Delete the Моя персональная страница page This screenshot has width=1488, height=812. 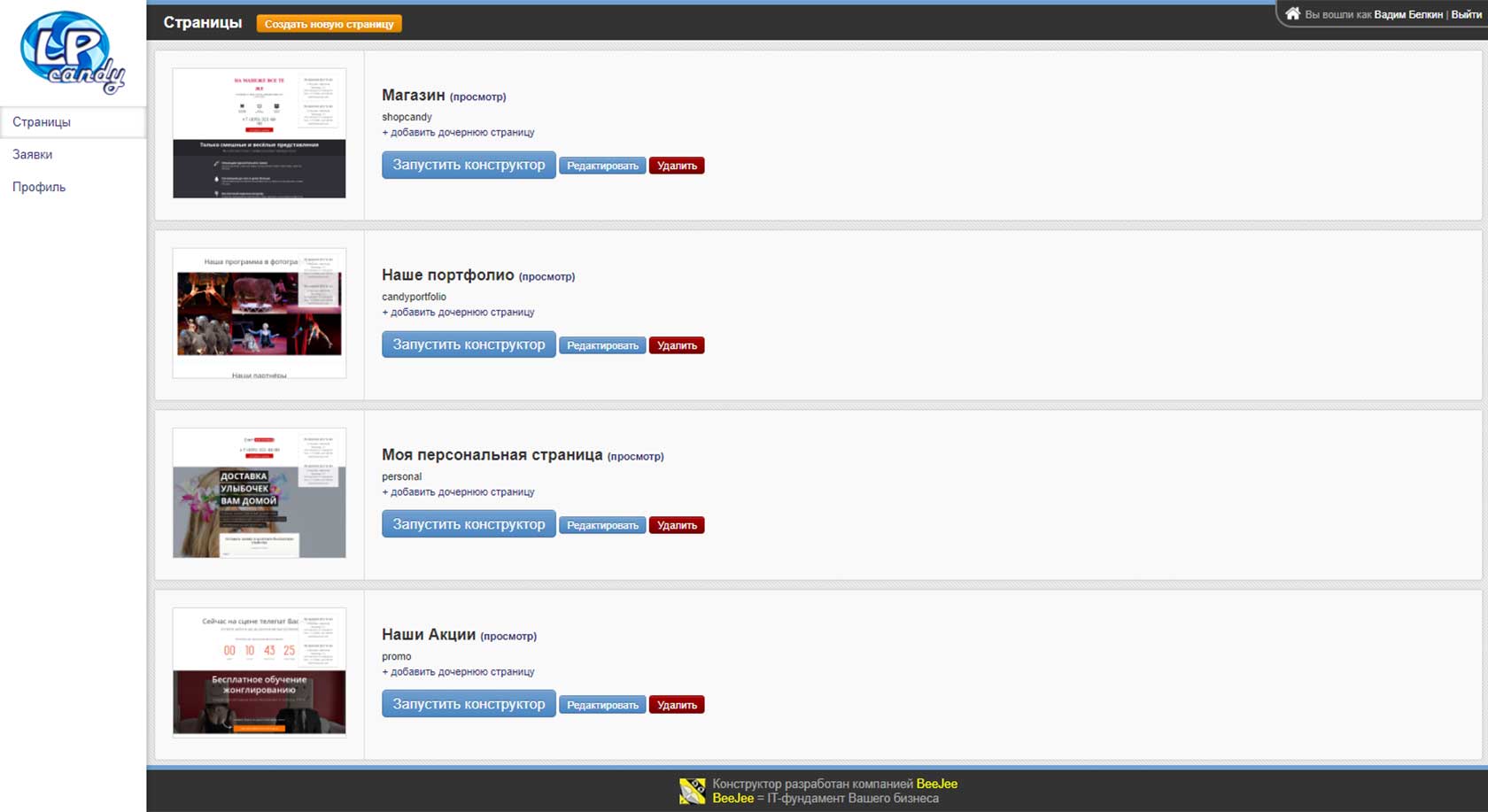pyautogui.click(x=677, y=525)
